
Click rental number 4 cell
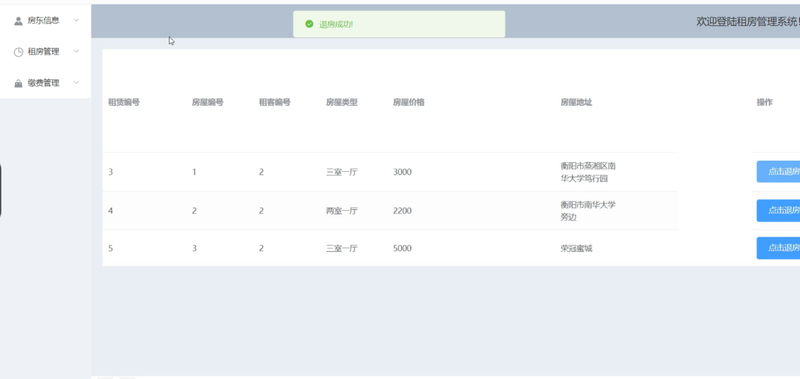tap(111, 211)
